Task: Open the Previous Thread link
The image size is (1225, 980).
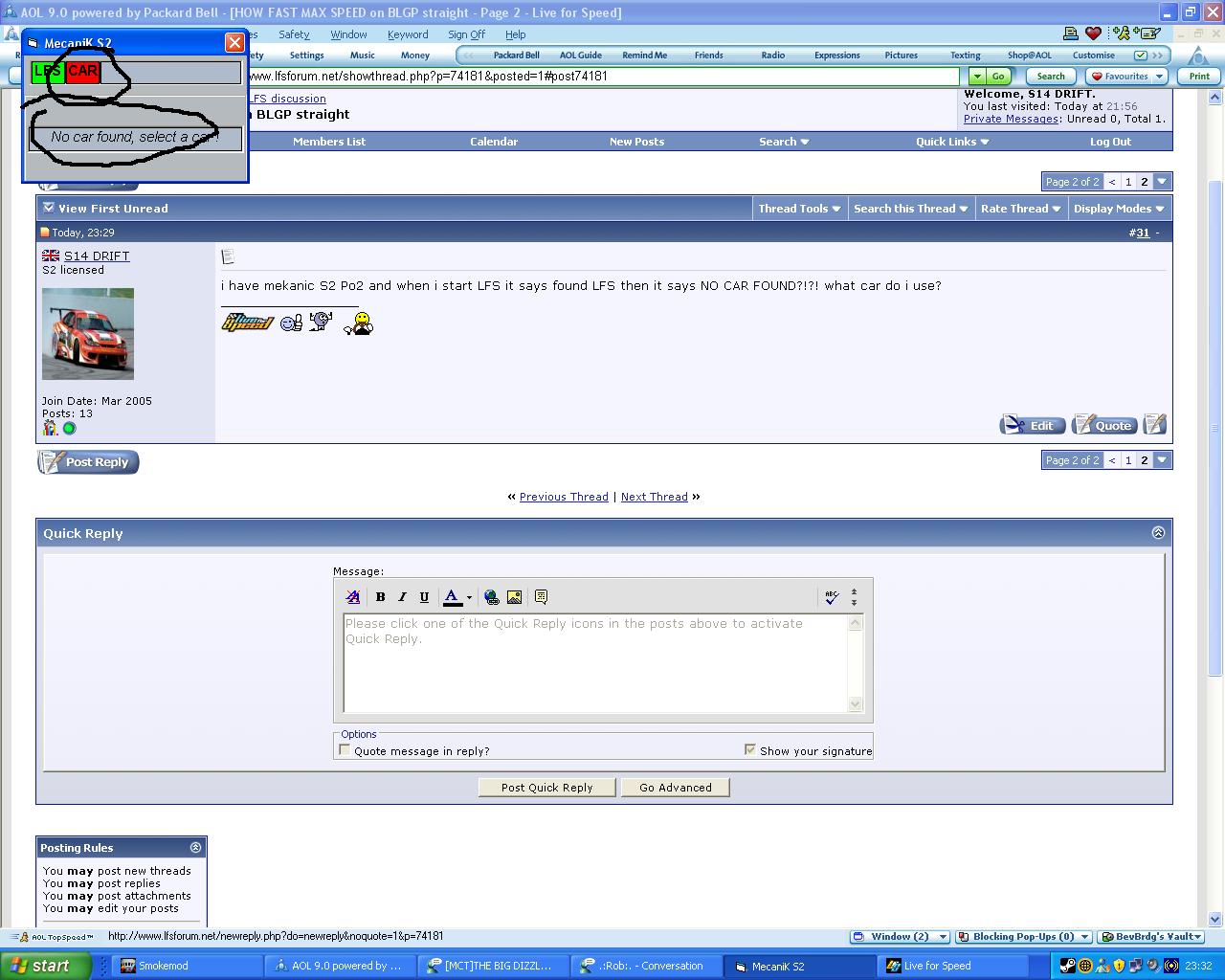Action: 564,497
